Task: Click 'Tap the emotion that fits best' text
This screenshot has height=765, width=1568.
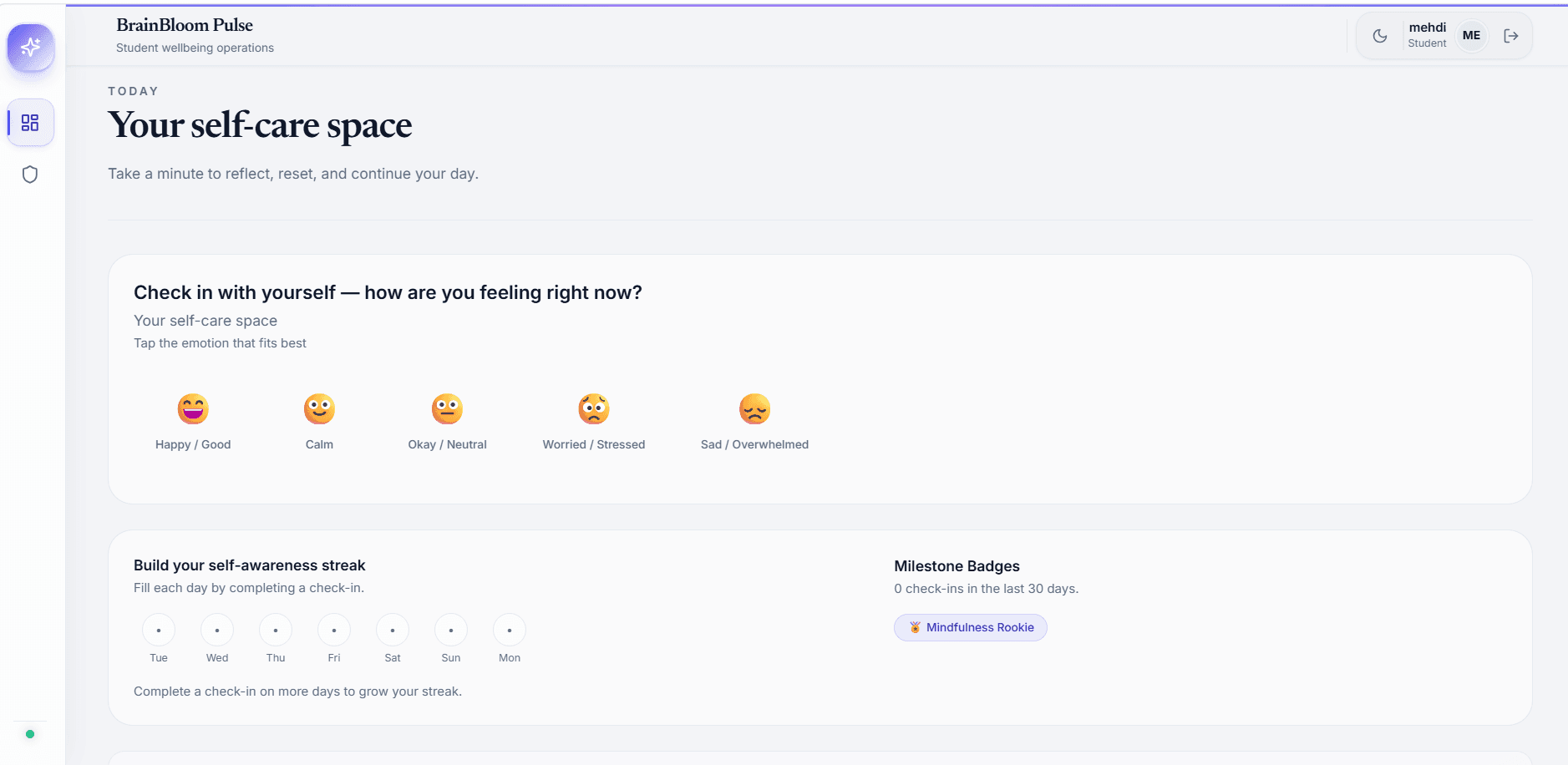Action: 220,343
